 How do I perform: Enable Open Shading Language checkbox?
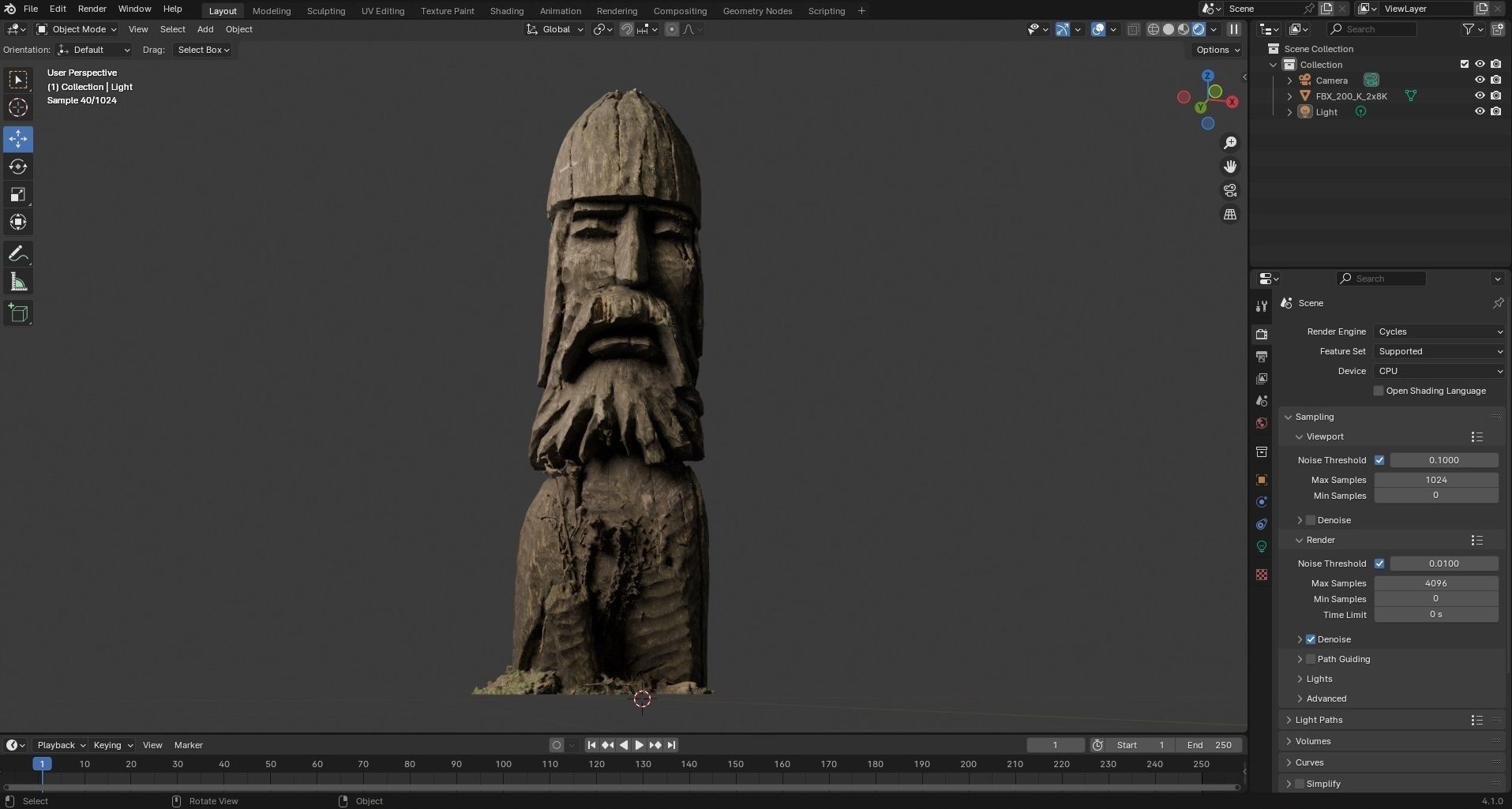pyautogui.click(x=1379, y=391)
